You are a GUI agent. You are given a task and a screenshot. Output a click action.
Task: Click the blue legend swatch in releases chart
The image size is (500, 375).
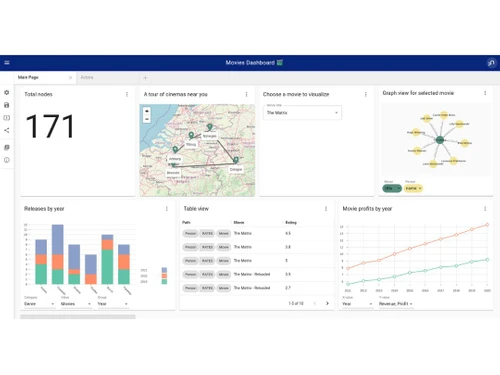164,270
